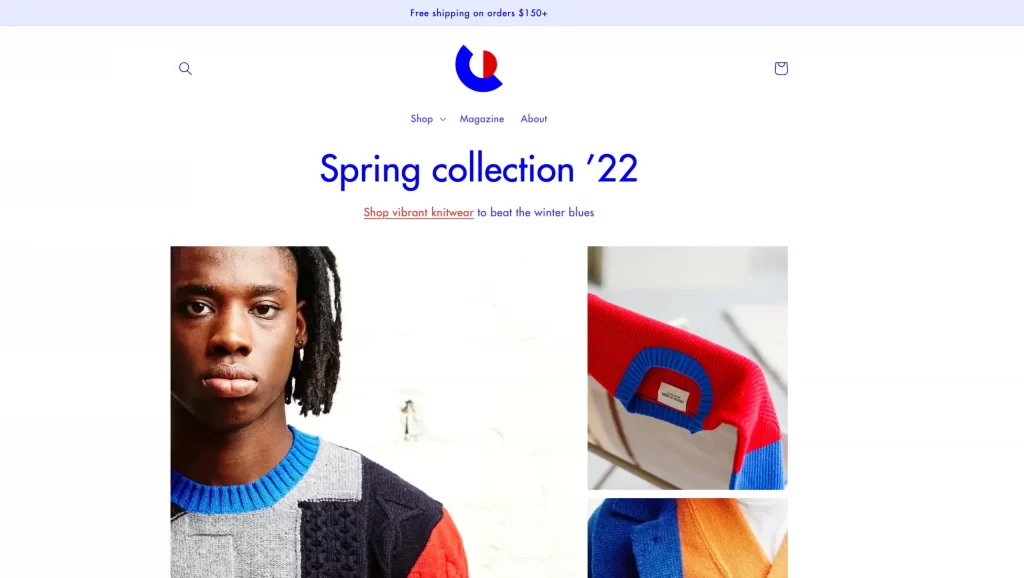Click the blue cuff on the red sweater

click(x=760, y=464)
